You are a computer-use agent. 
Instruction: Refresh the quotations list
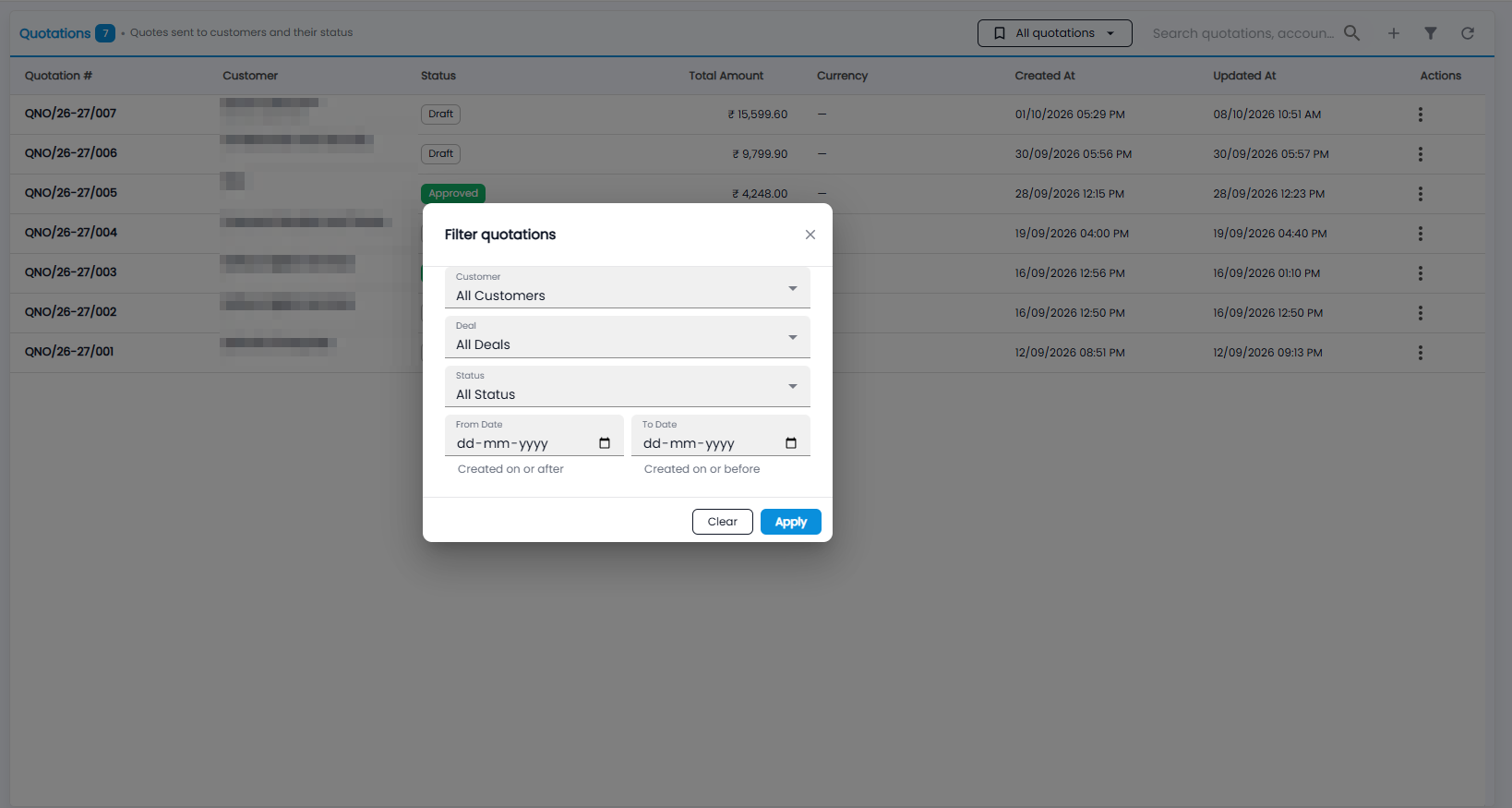click(1468, 33)
